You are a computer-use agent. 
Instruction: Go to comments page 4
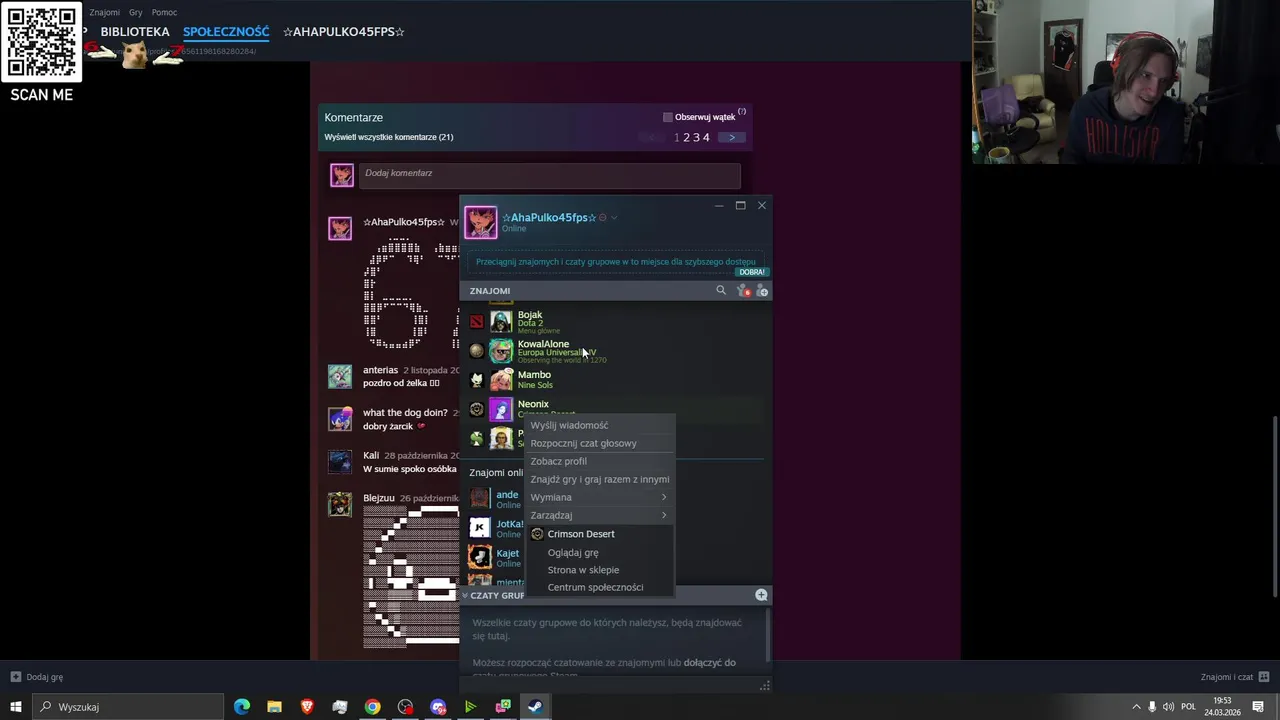[x=706, y=138]
